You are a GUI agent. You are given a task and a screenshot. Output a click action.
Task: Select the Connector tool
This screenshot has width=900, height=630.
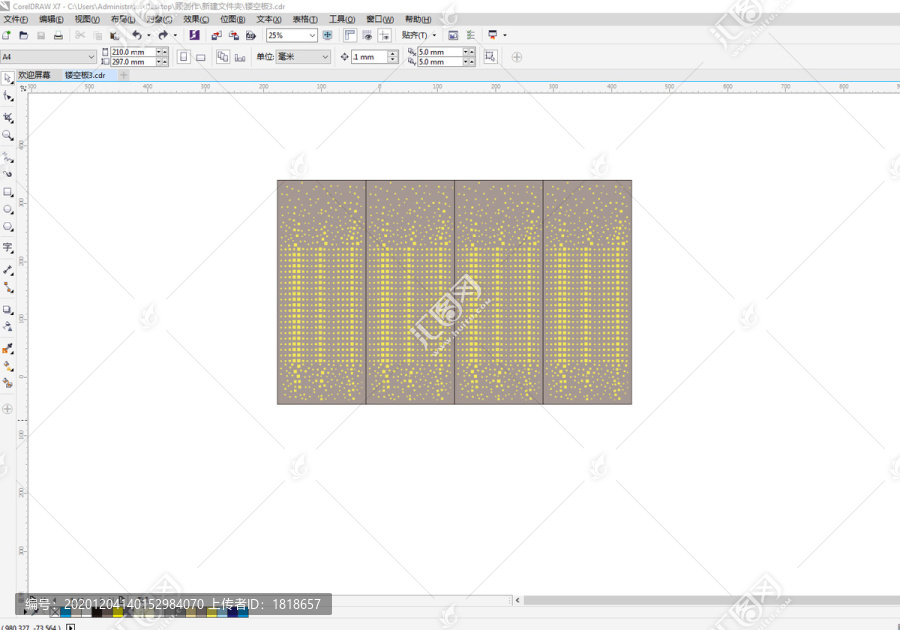tap(7, 287)
